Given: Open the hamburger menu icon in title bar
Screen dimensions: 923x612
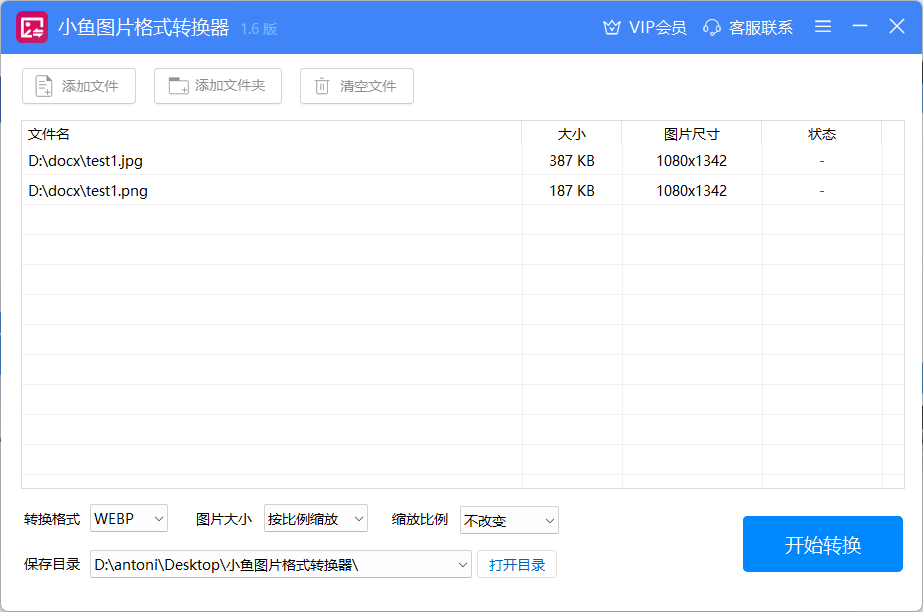Looking at the screenshot, I should point(823,27).
